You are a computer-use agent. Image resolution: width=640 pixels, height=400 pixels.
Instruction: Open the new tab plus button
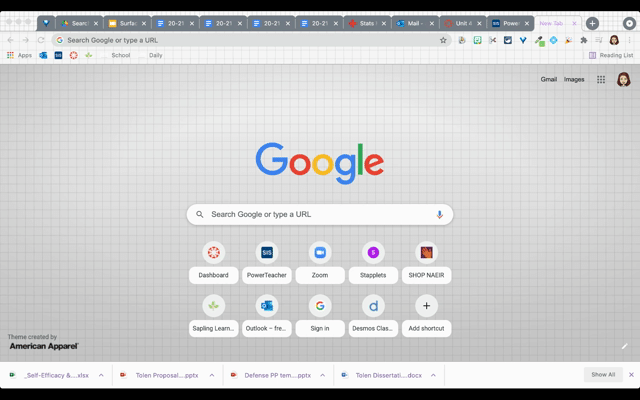[x=592, y=23]
